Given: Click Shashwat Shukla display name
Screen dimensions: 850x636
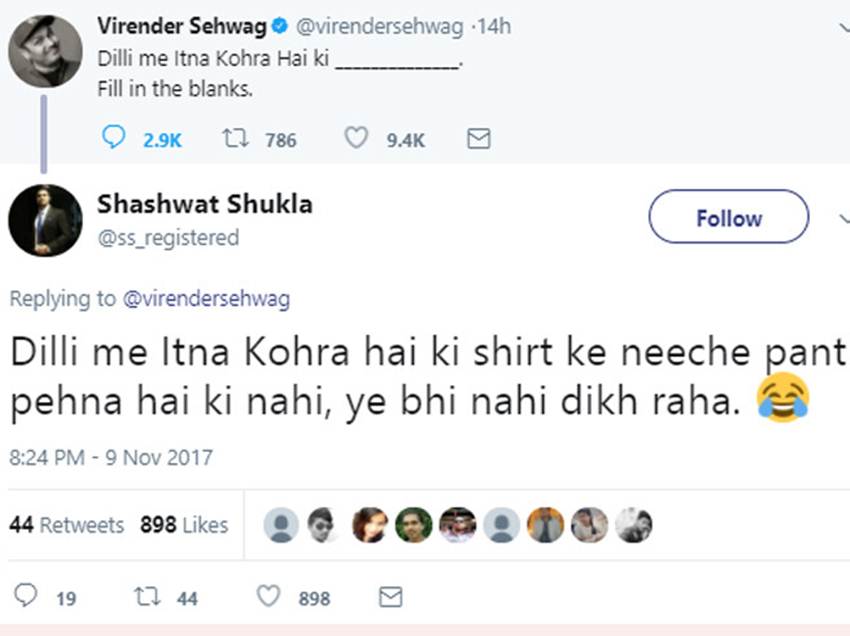Looking at the screenshot, I should tap(204, 204).
